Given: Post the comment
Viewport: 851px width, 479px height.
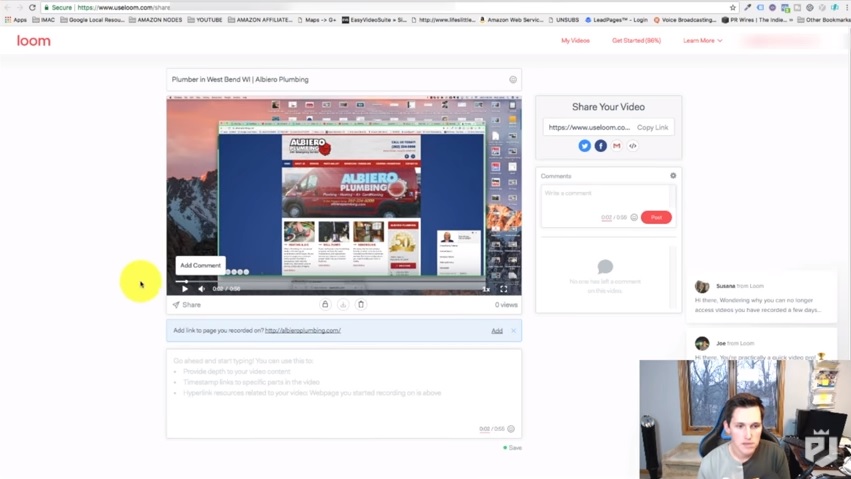Looking at the screenshot, I should coord(656,218).
